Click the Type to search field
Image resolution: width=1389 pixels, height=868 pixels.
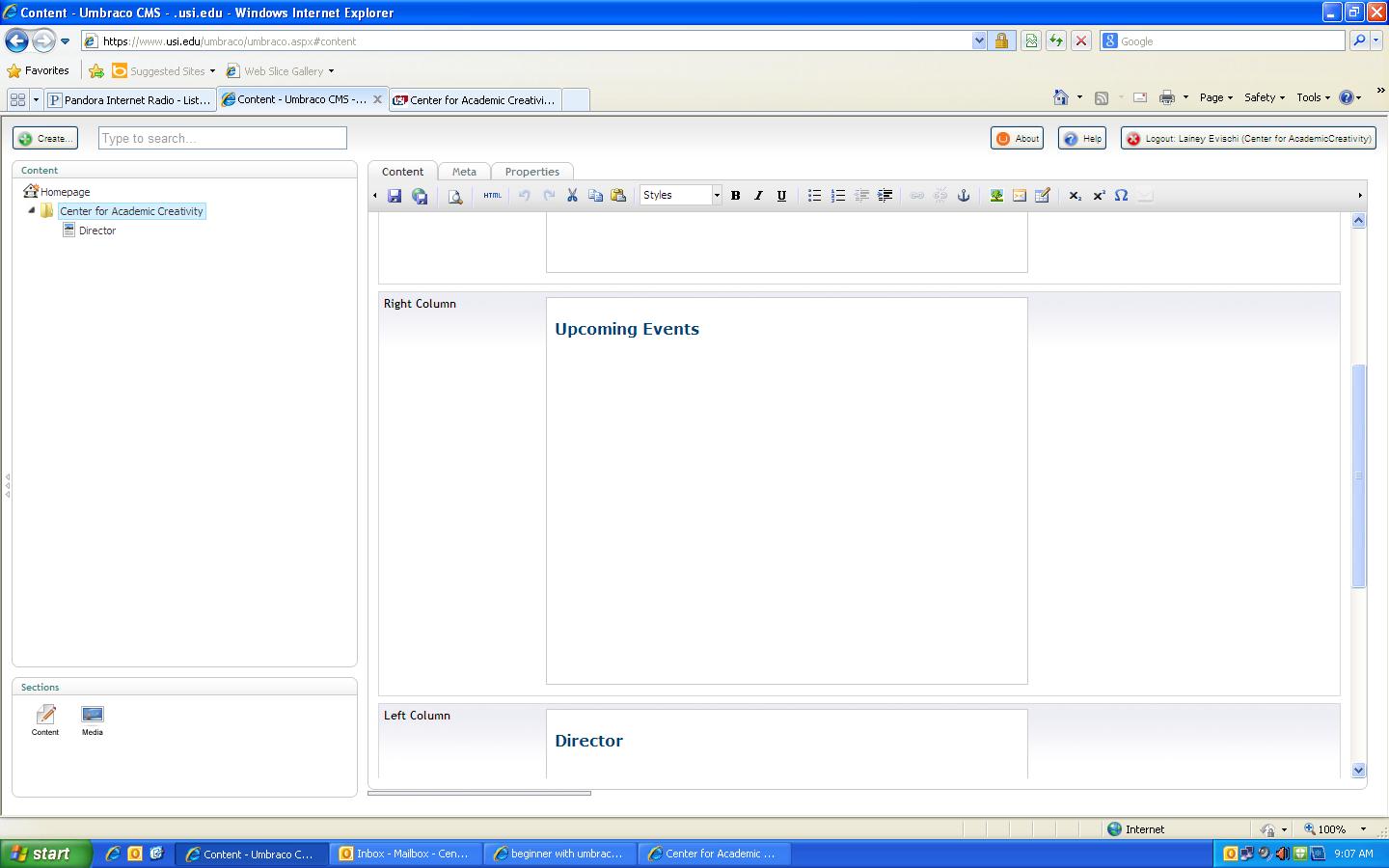[x=222, y=139]
